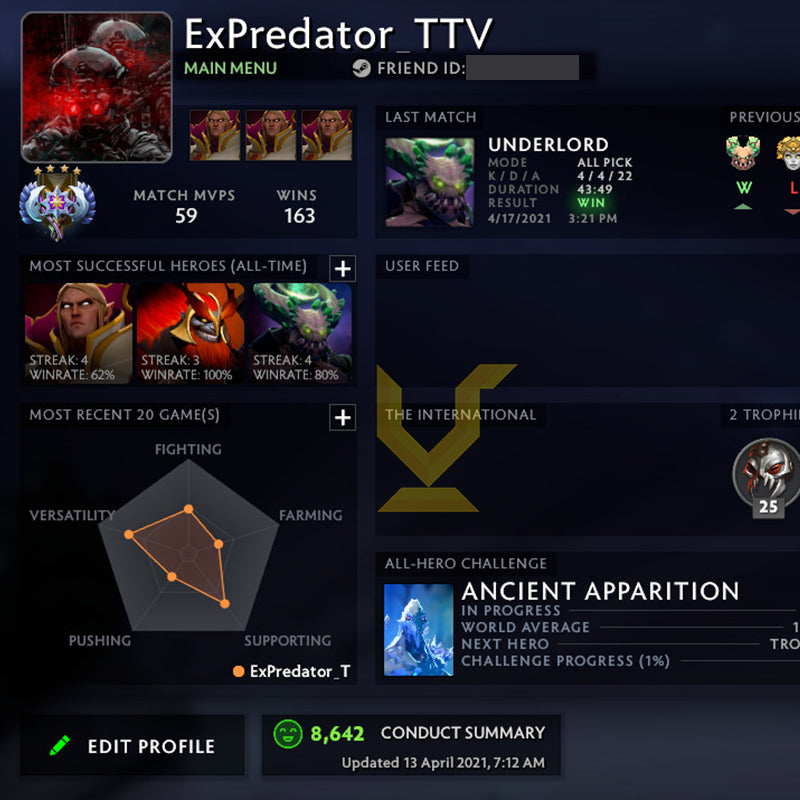This screenshot has width=800, height=800.
Task: Click the green pencil edit icon
Action: tap(60, 745)
